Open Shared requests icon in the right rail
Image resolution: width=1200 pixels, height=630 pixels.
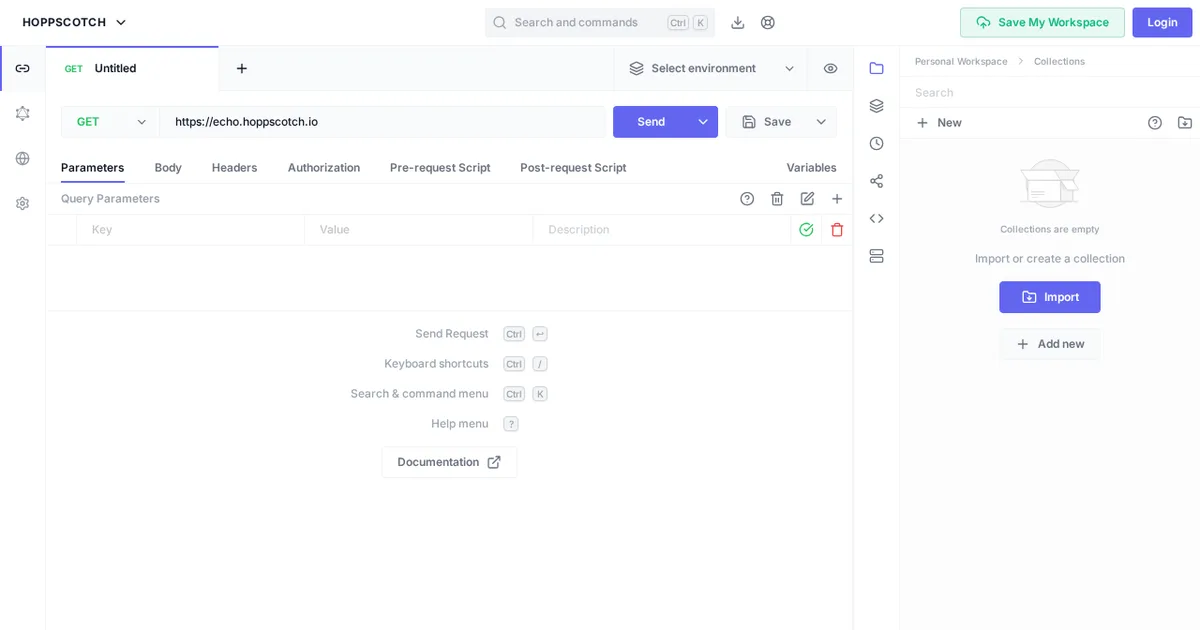(876, 181)
